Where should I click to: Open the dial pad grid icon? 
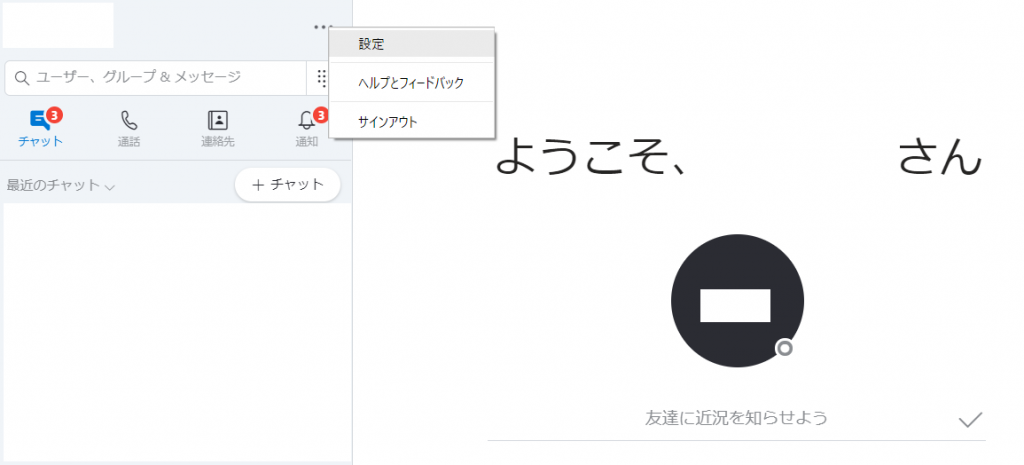pyautogui.click(x=321, y=78)
